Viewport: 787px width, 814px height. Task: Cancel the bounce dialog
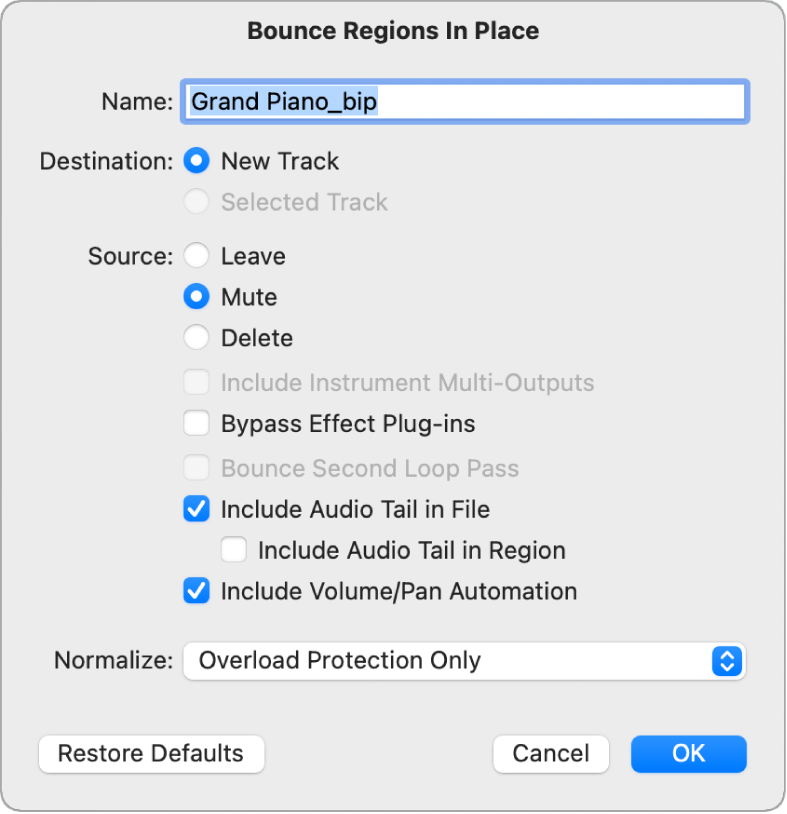550,754
